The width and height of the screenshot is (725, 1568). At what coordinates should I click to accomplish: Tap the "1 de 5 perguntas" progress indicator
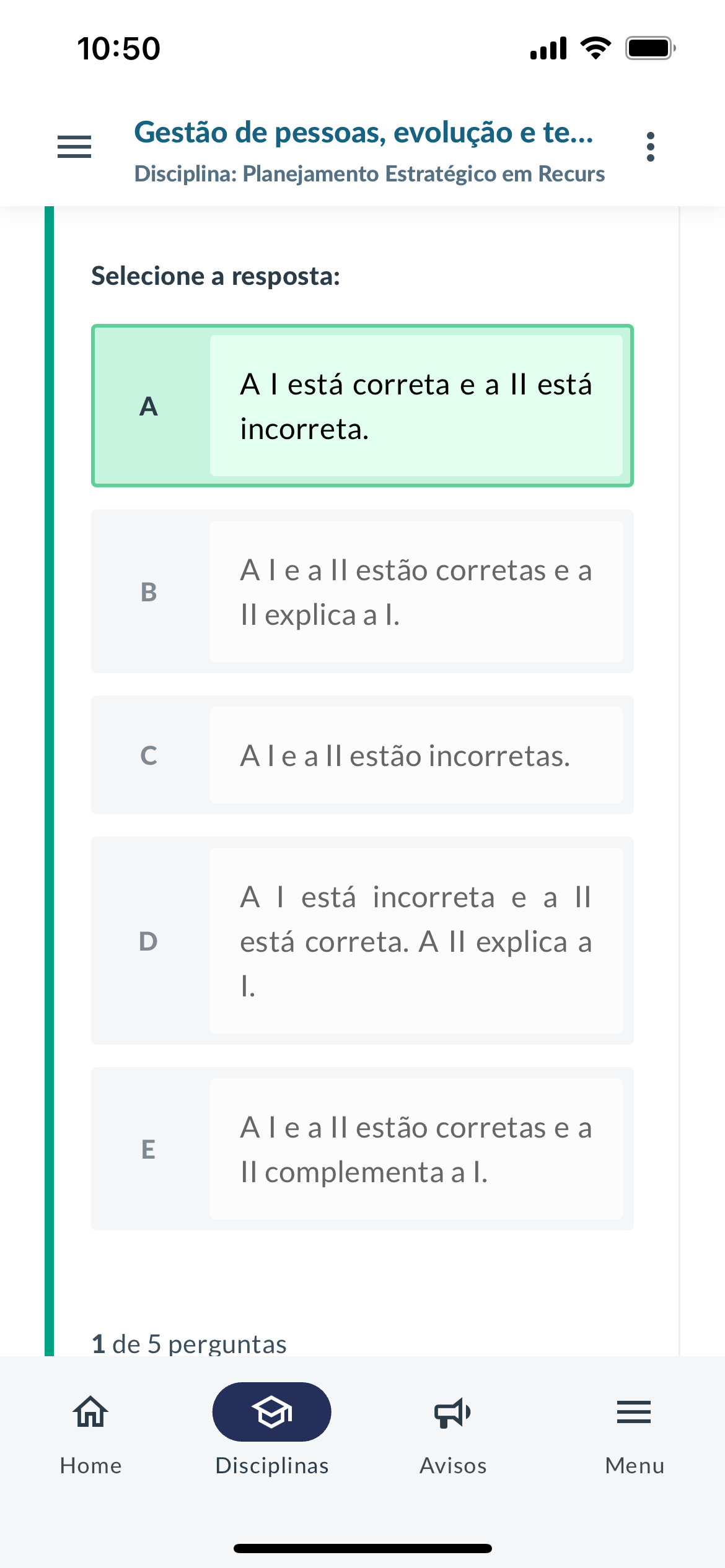tap(189, 1344)
